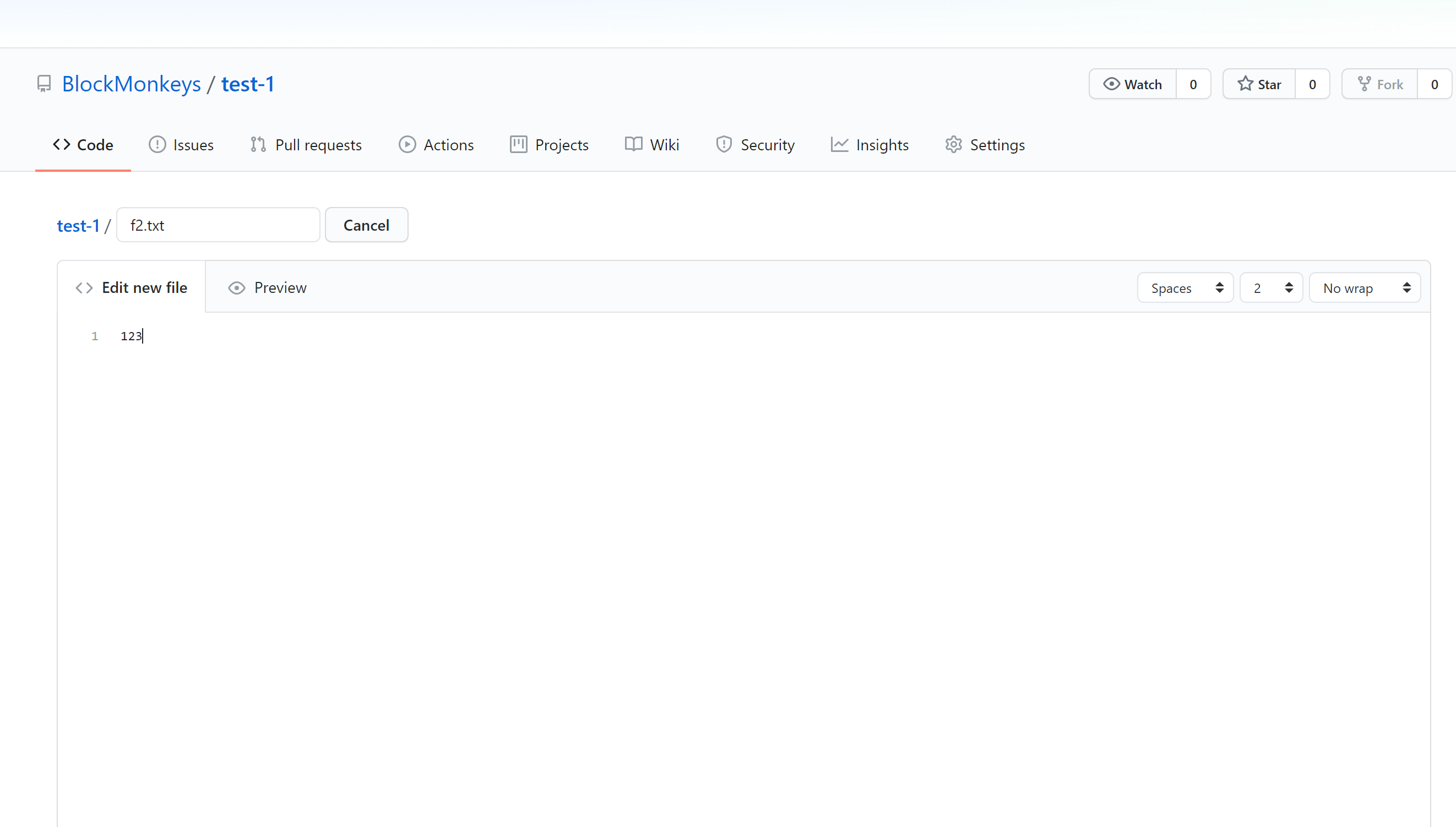This screenshot has width=1456, height=827.
Task: Select the Code tab
Action: click(83, 145)
